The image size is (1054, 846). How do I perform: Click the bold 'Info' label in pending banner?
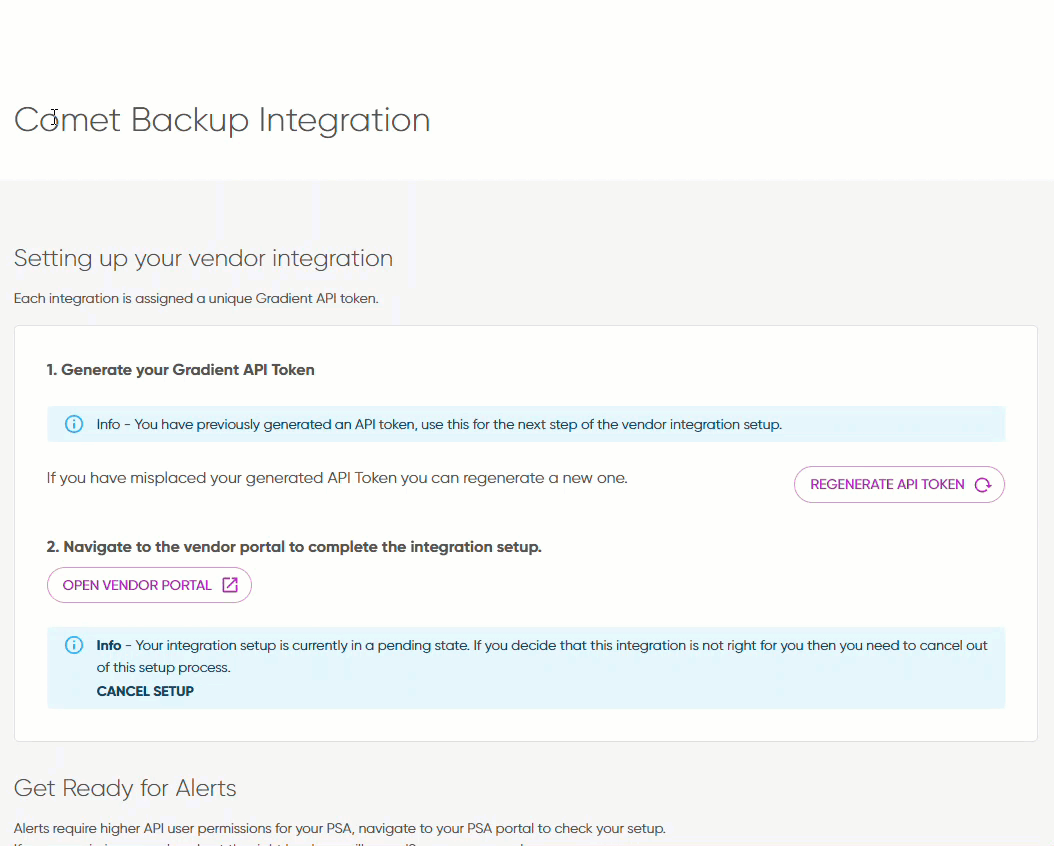[109, 645]
